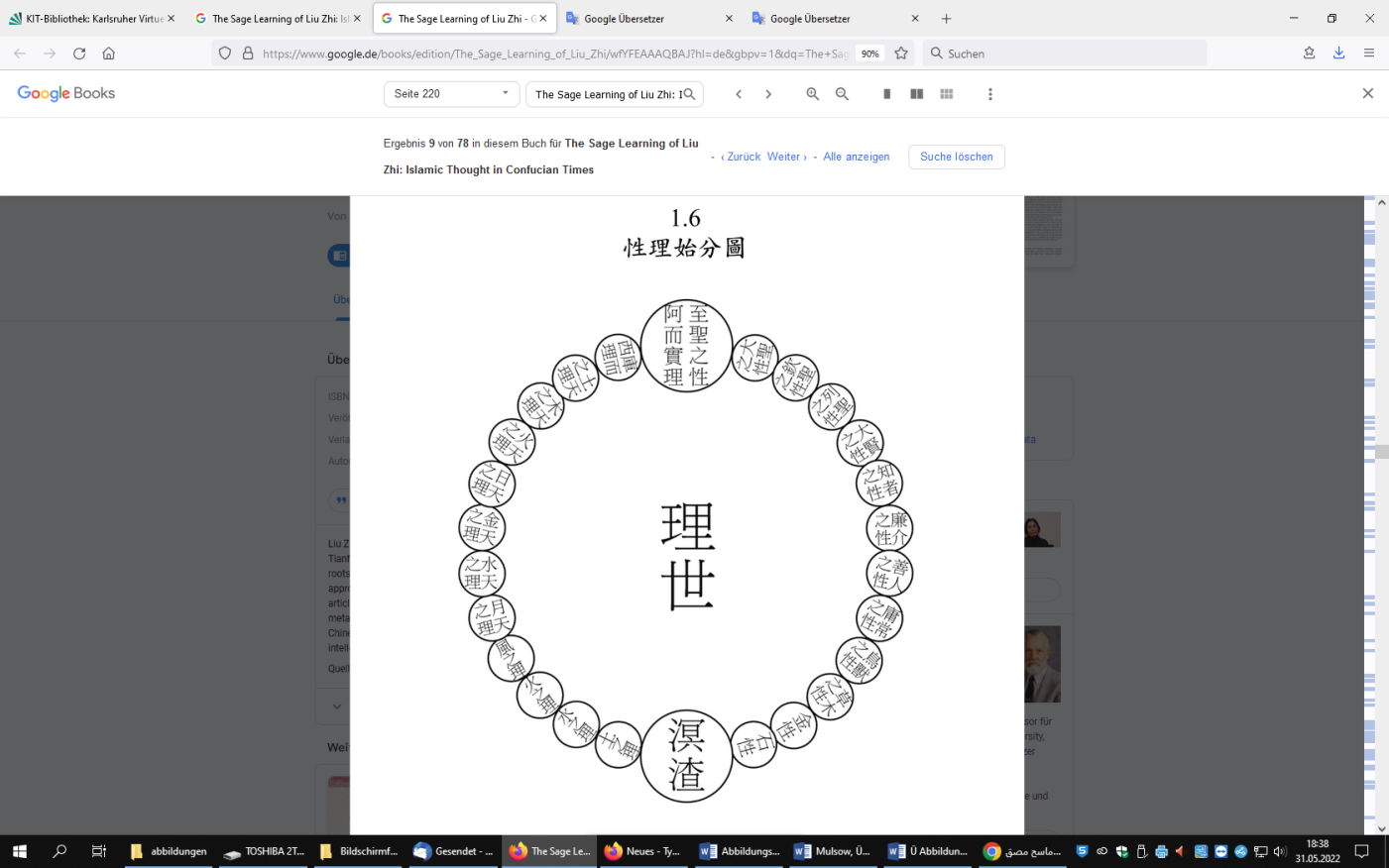1389x868 pixels.
Task: Reload the current page
Action: [x=79, y=54]
